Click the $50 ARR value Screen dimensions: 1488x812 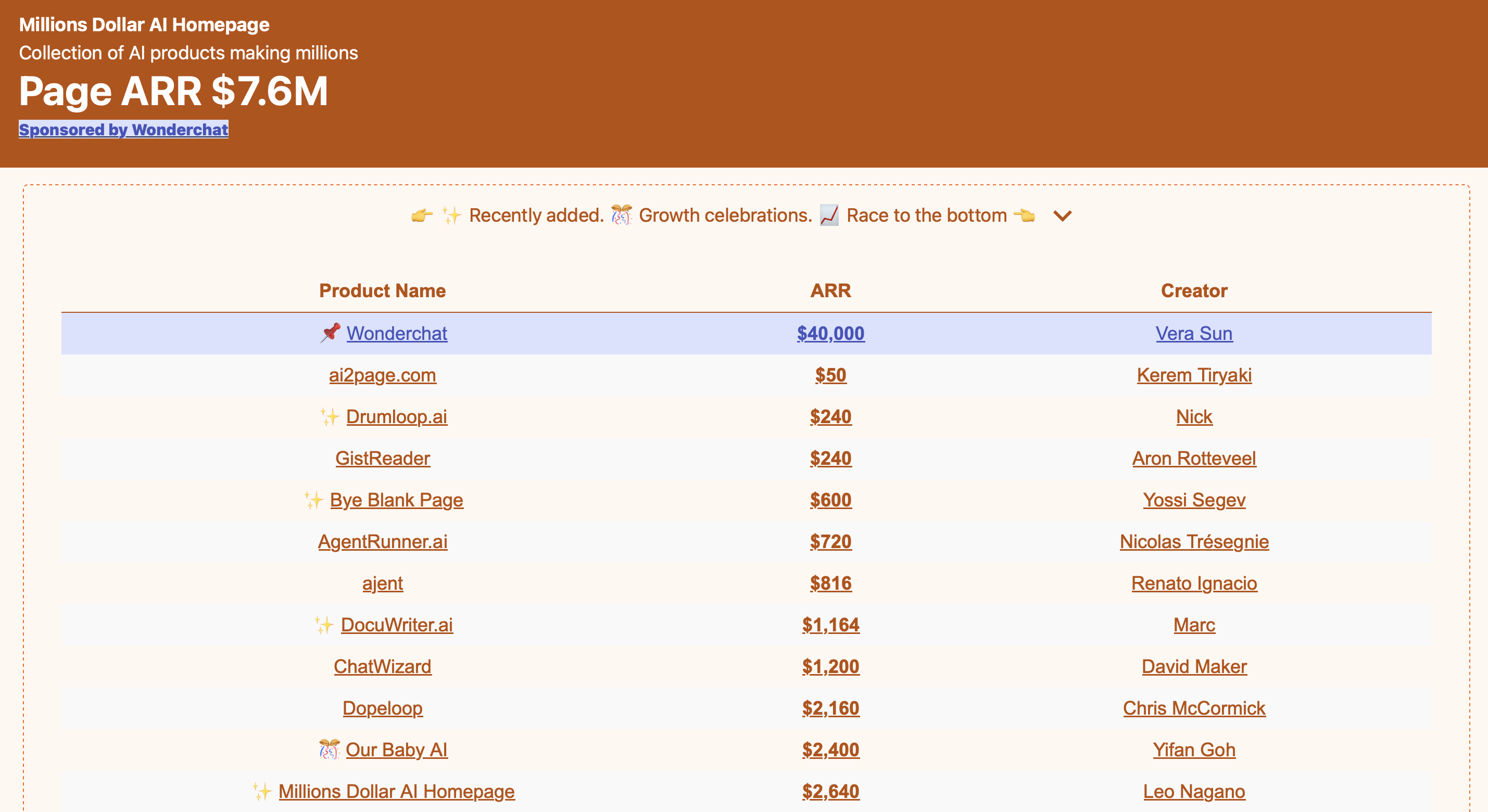[830, 375]
